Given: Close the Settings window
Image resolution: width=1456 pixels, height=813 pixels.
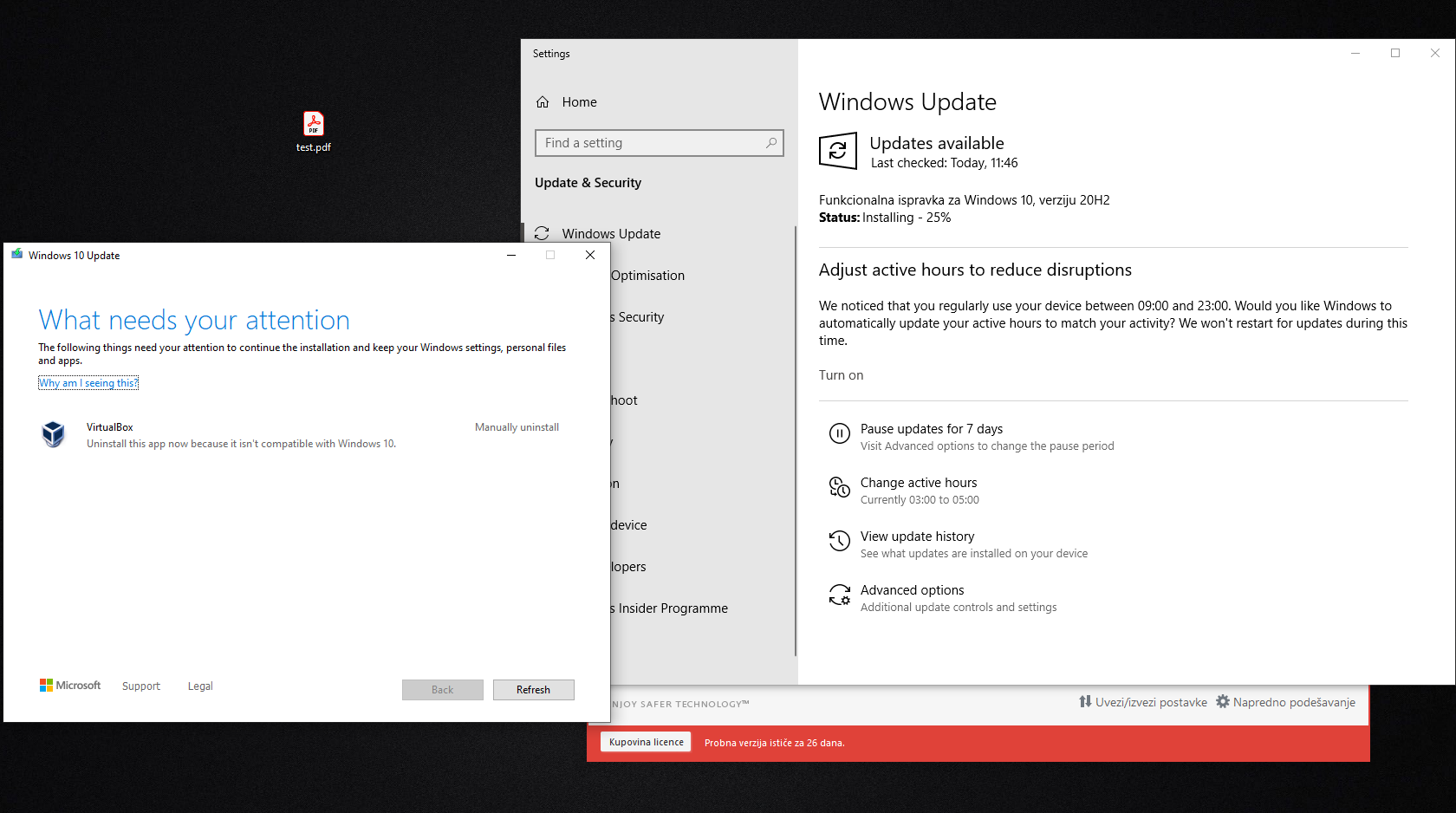Looking at the screenshot, I should pos(1435,53).
